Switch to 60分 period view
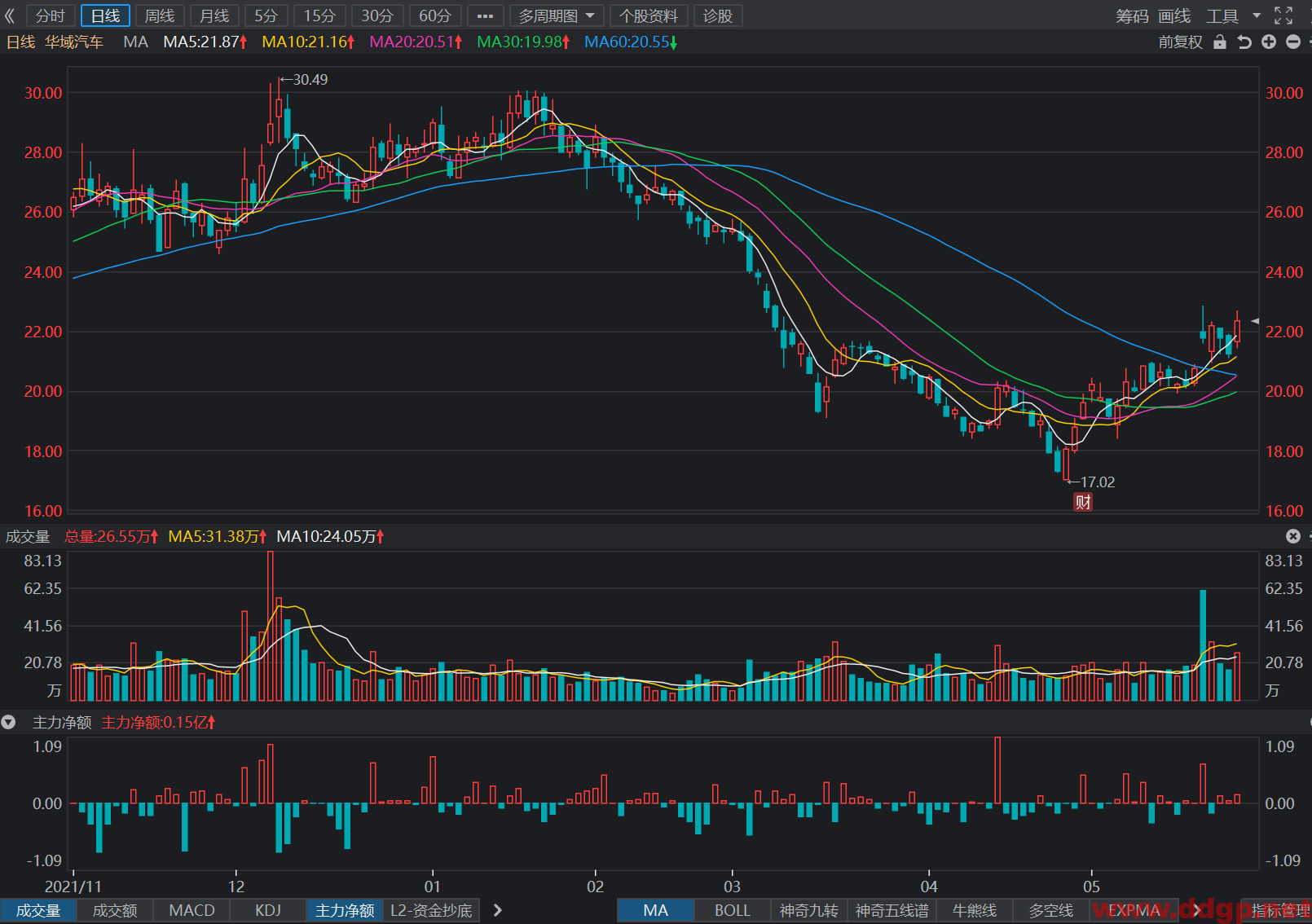 point(435,15)
